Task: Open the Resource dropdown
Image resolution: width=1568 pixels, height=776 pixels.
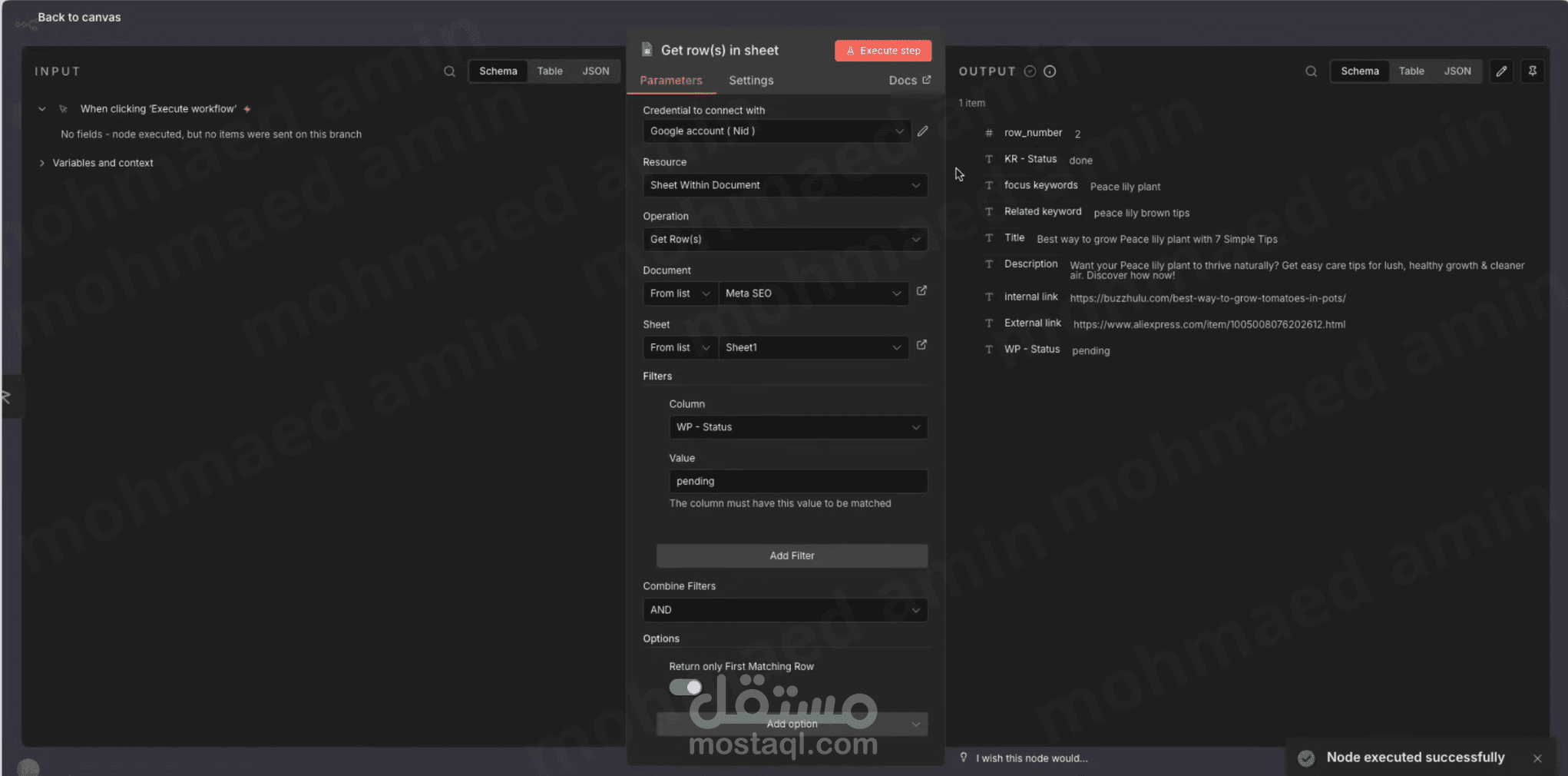Action: pyautogui.click(x=785, y=185)
